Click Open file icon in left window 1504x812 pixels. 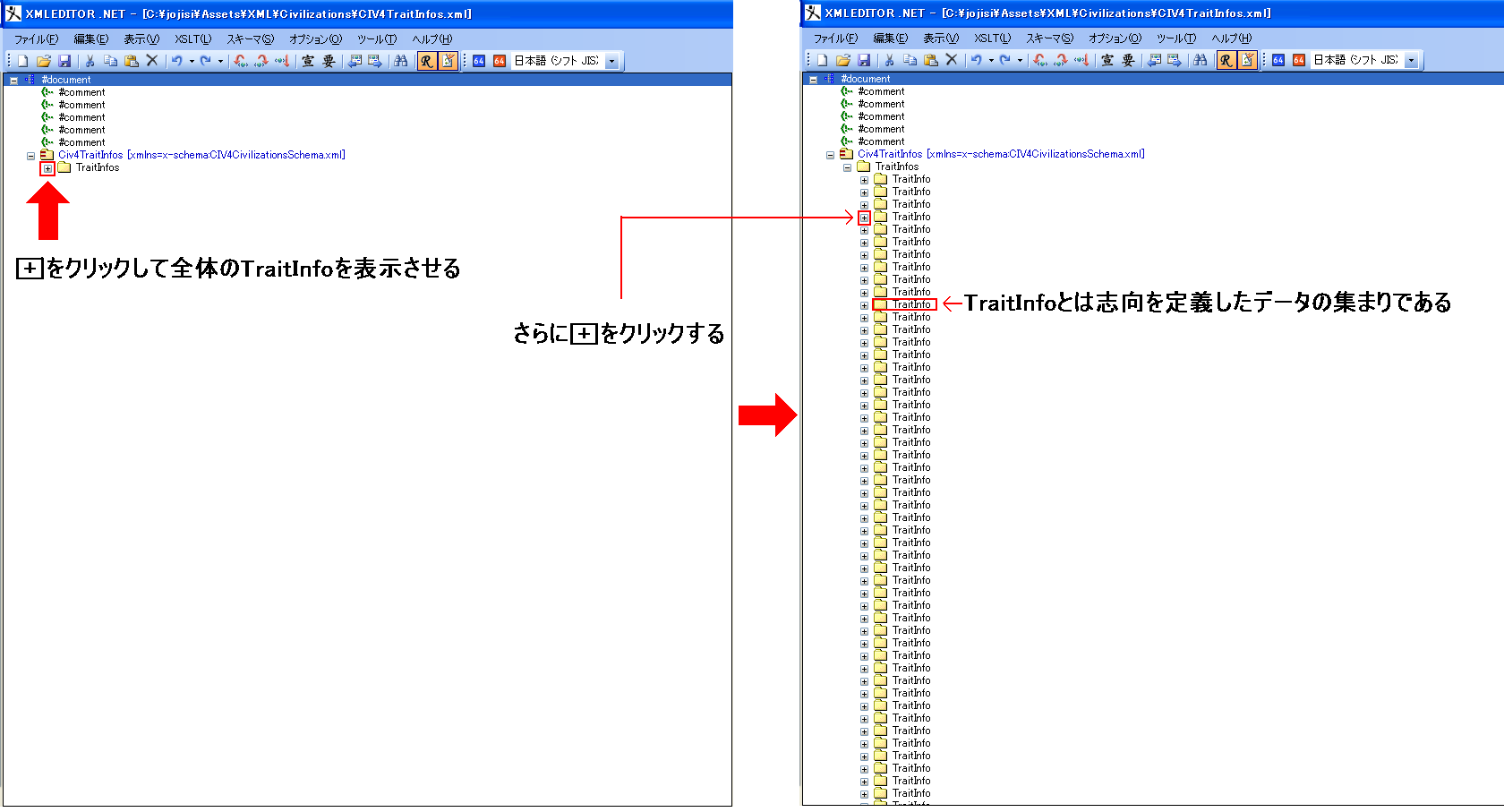[x=43, y=61]
